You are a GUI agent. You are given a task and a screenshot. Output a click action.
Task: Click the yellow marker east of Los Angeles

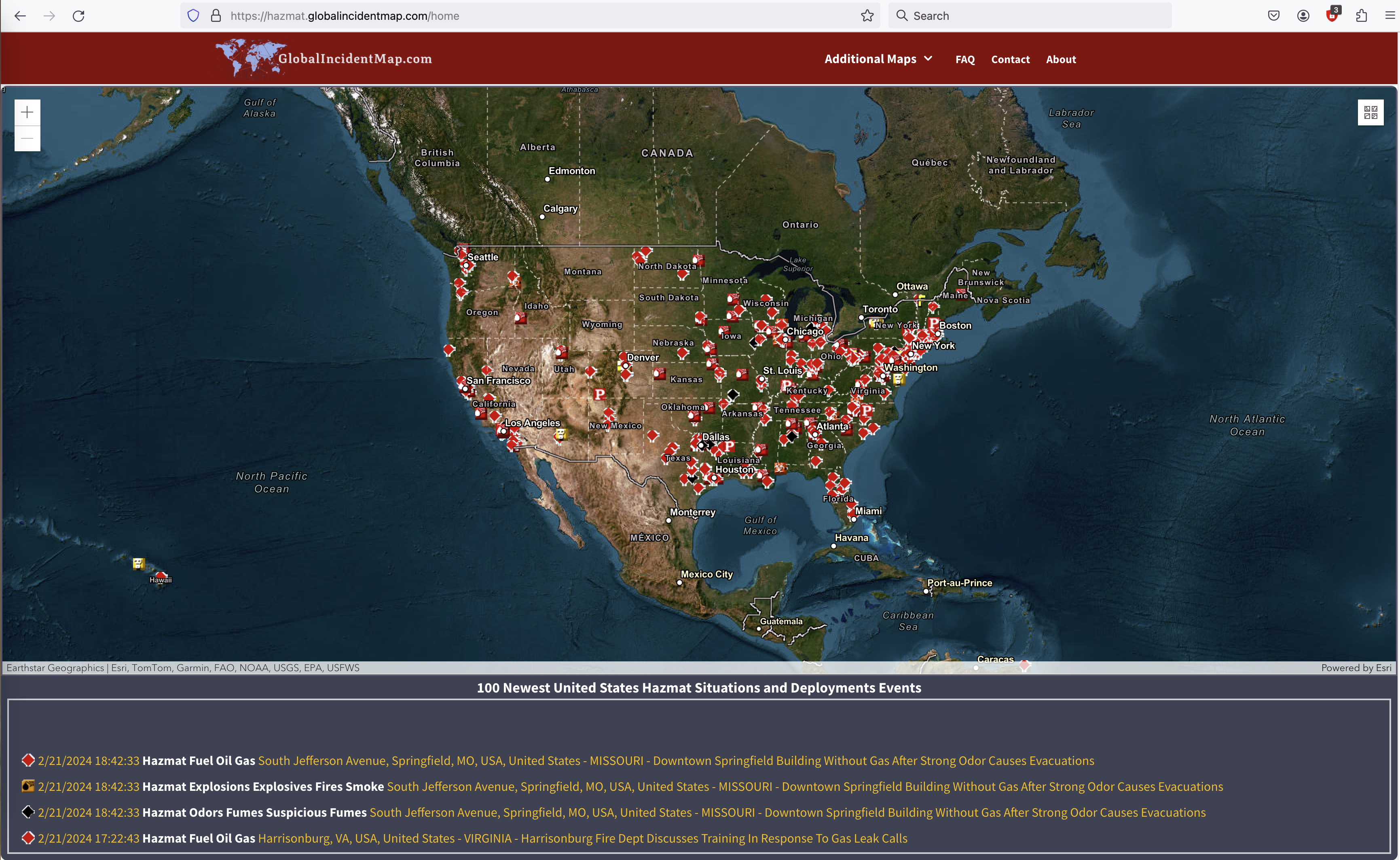point(560,434)
